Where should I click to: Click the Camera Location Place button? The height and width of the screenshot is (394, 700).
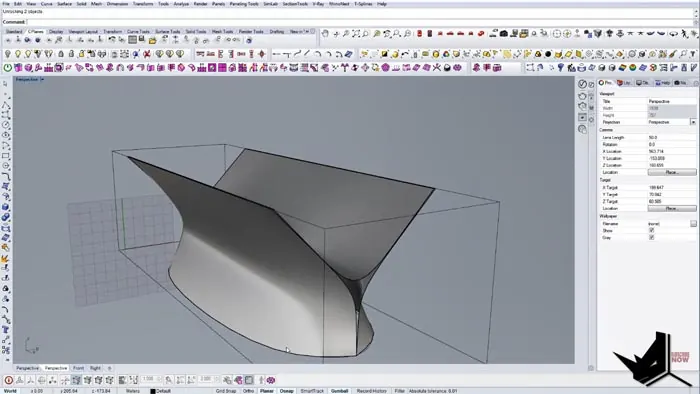(x=672, y=172)
